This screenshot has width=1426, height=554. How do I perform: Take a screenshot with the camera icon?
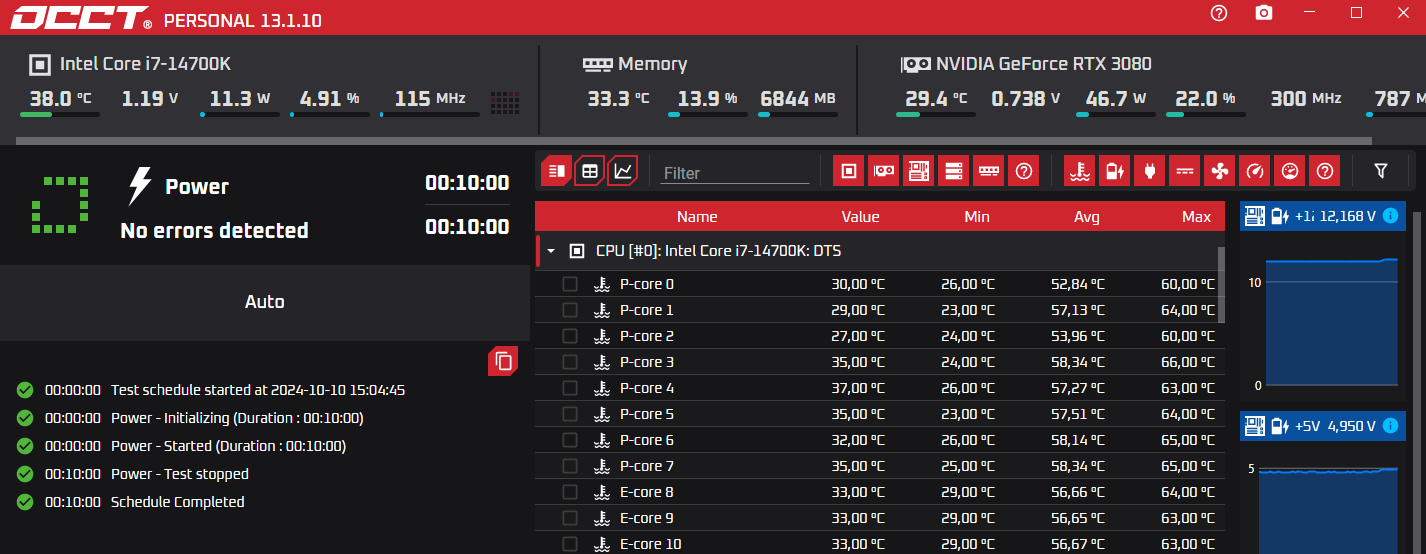pos(1264,13)
